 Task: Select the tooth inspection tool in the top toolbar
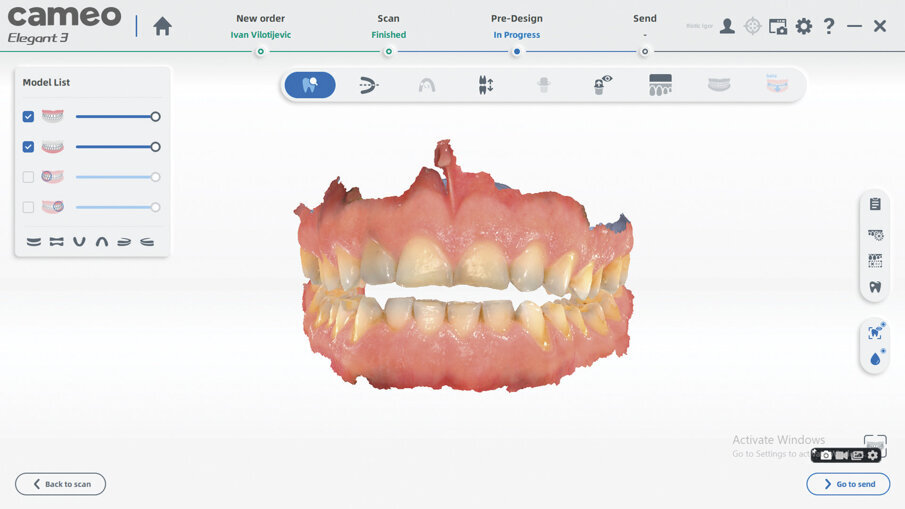click(x=310, y=85)
